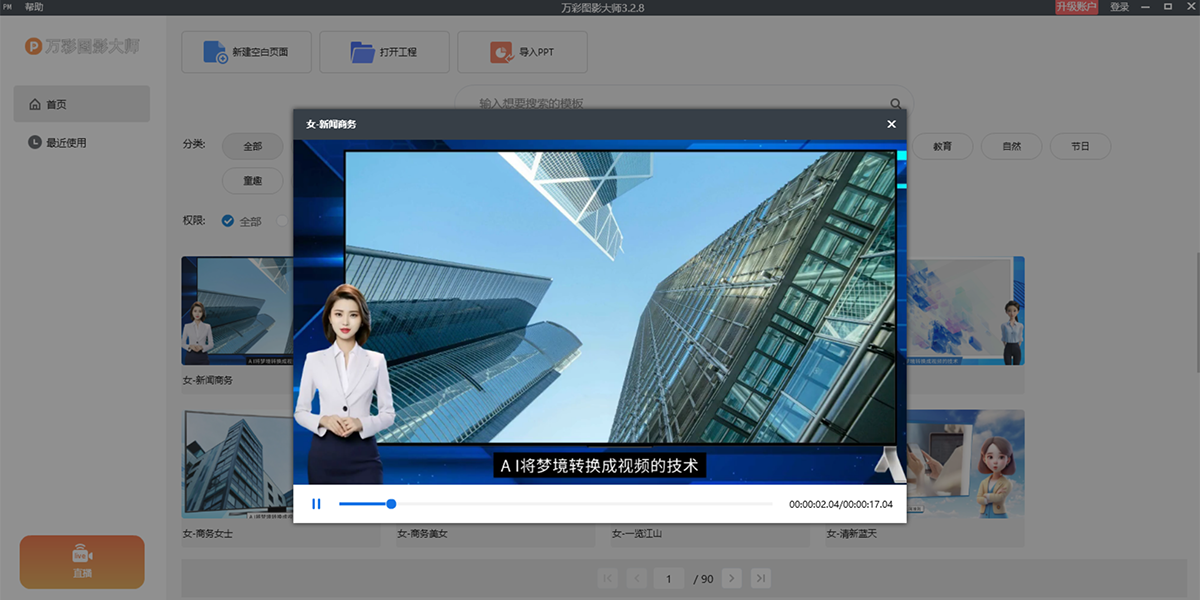Click the 升级账户 upgrade button
This screenshot has height=600, width=1200.
[1076, 7]
